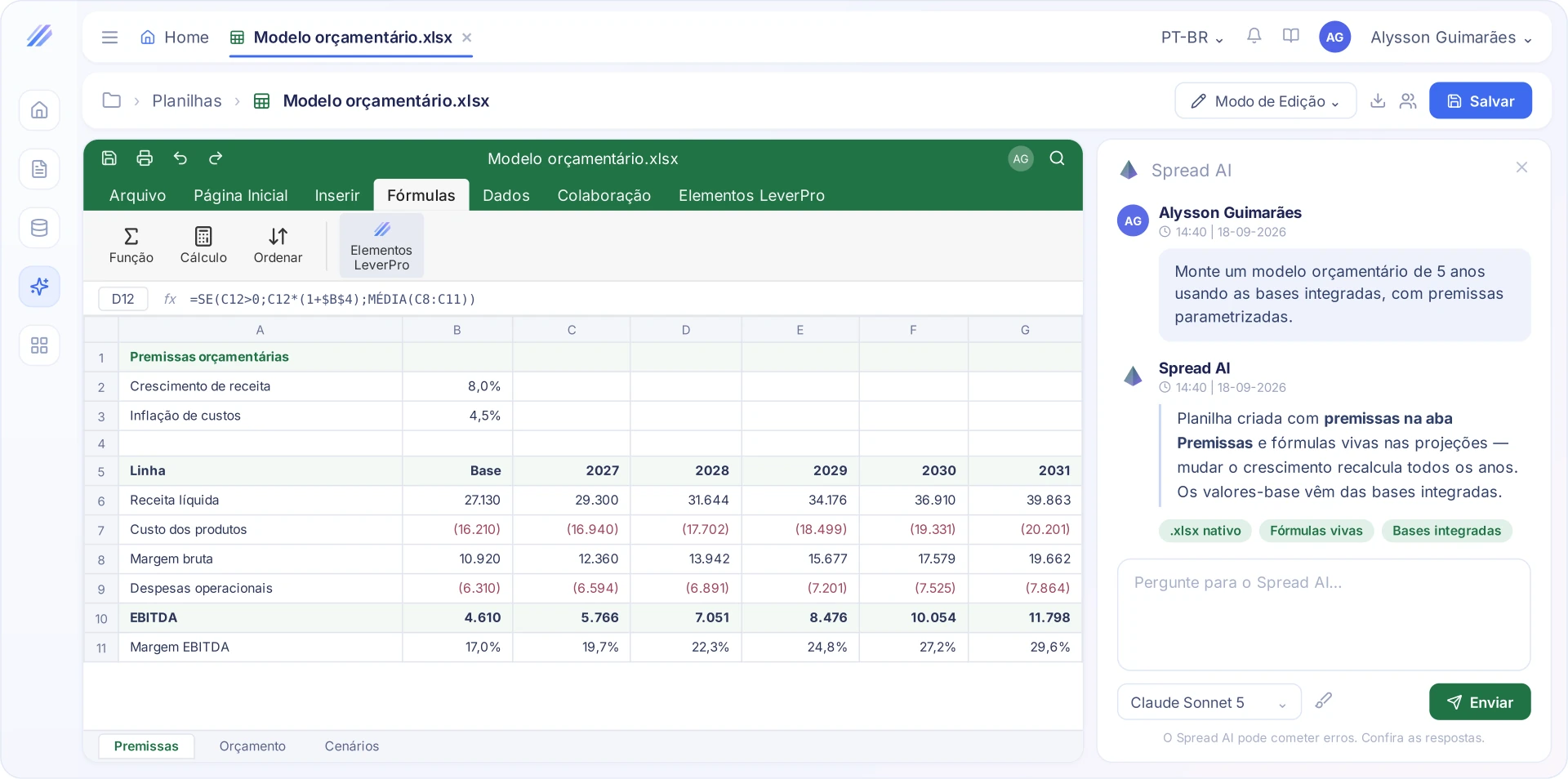Select row 10 header
1568x779 pixels.
[101, 618]
